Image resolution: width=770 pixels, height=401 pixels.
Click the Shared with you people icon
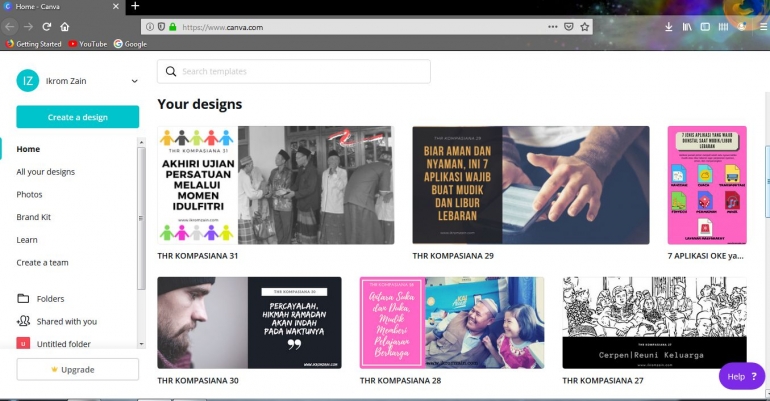point(23,321)
